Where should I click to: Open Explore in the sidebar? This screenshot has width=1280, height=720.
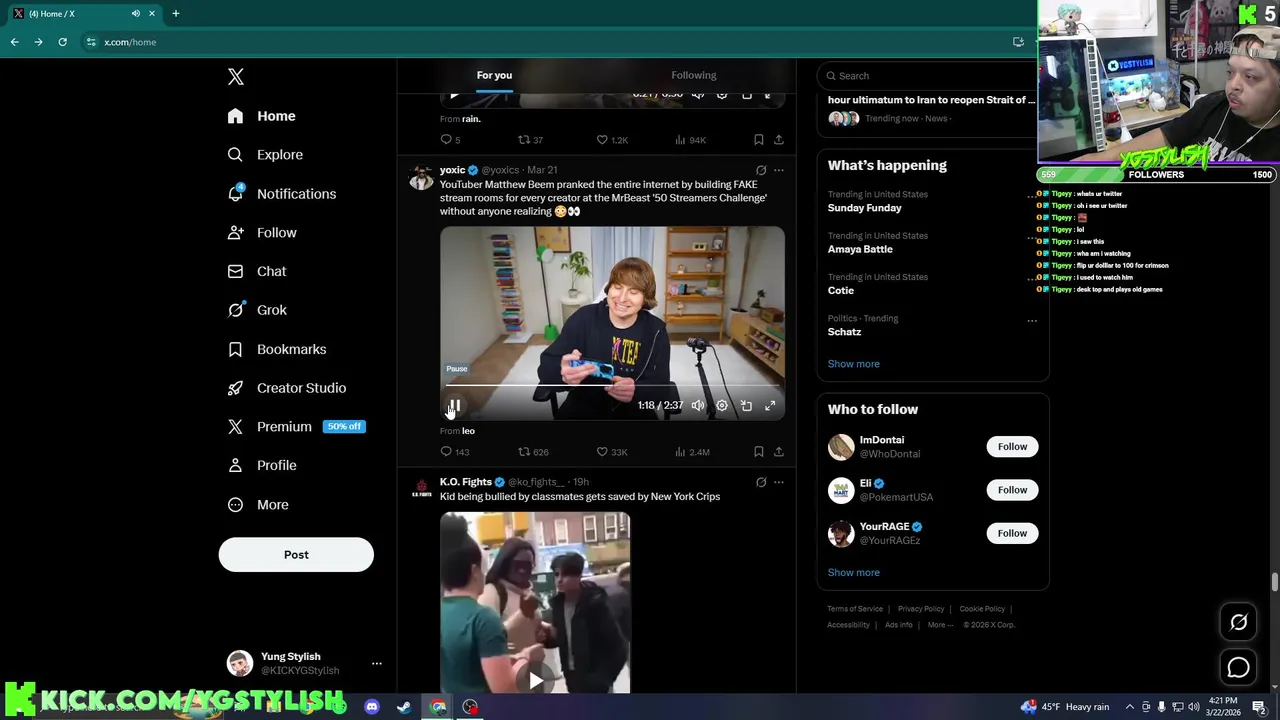(x=265, y=155)
